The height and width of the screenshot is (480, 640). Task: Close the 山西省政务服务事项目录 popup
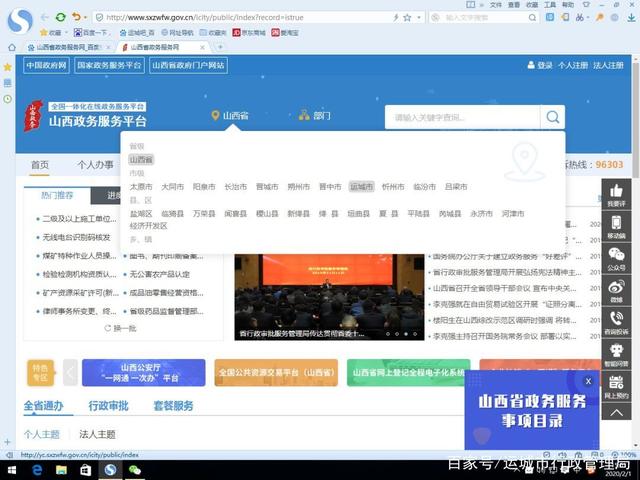click(588, 381)
